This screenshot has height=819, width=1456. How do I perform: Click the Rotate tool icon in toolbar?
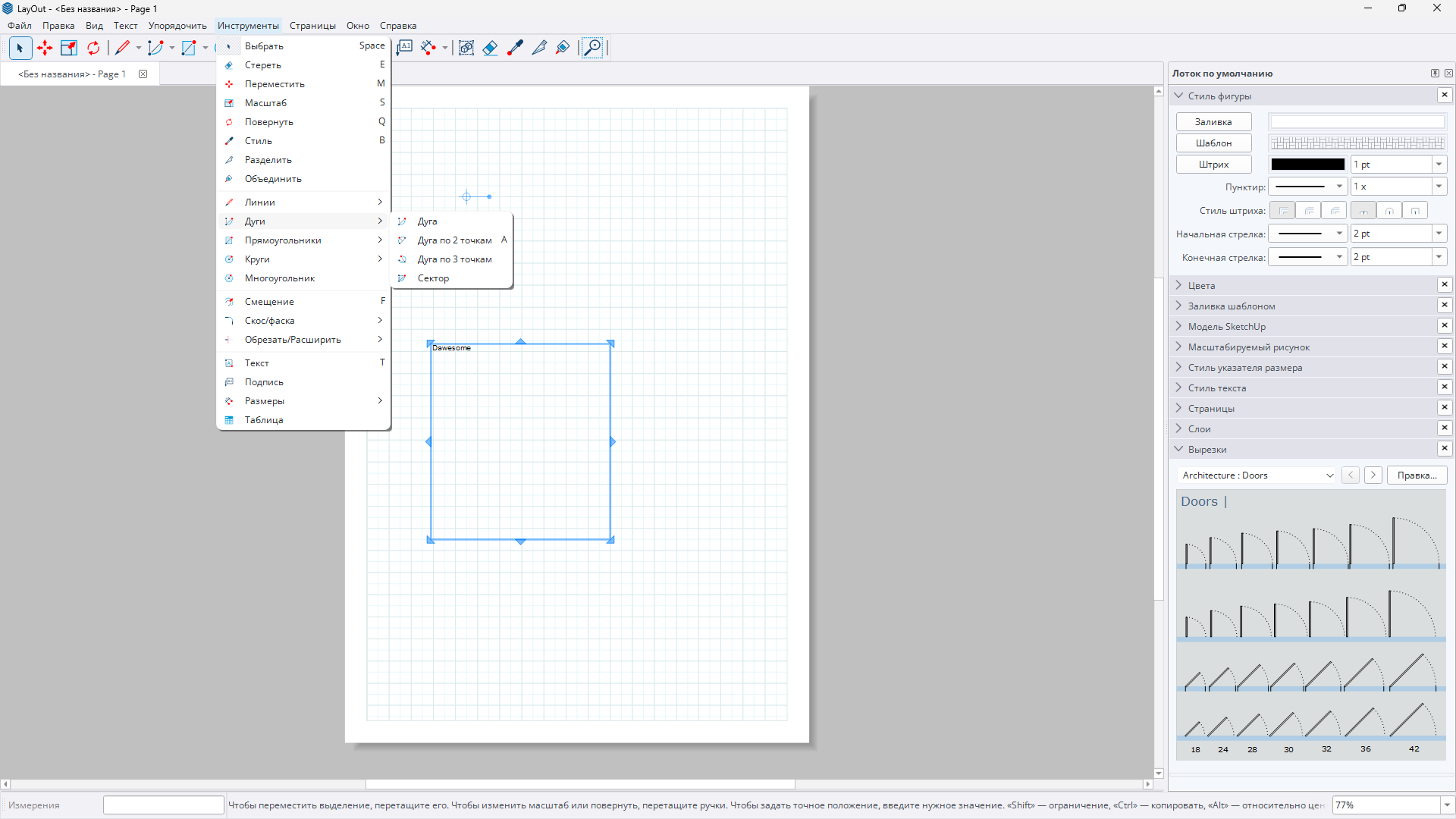(x=93, y=48)
